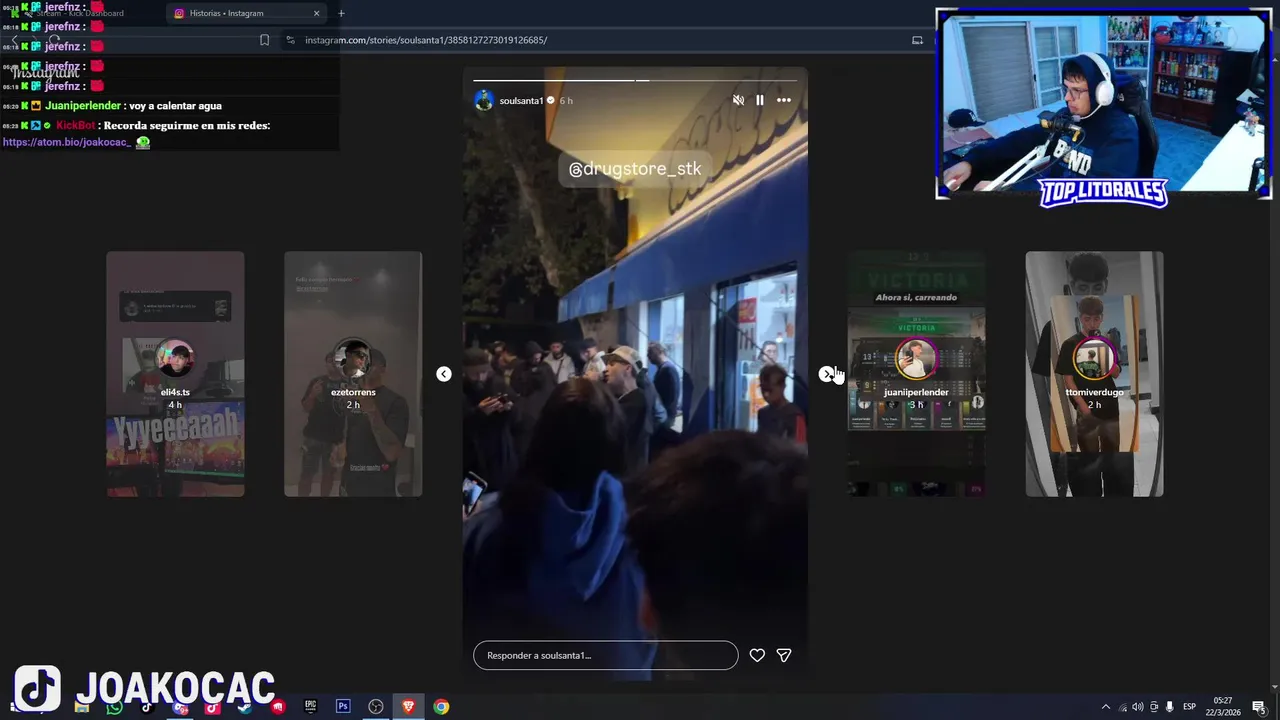The height and width of the screenshot is (720, 1280).
Task: Open Google Chrome from the taskbar
Action: 441,707
